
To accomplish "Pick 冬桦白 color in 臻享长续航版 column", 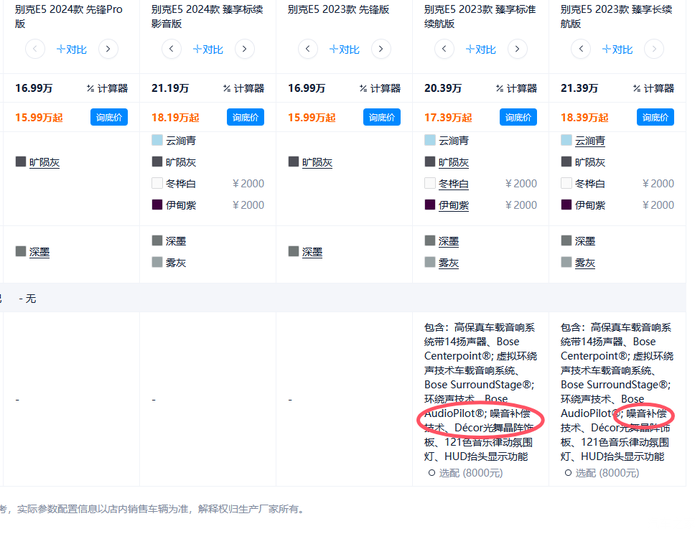I will [590, 184].
